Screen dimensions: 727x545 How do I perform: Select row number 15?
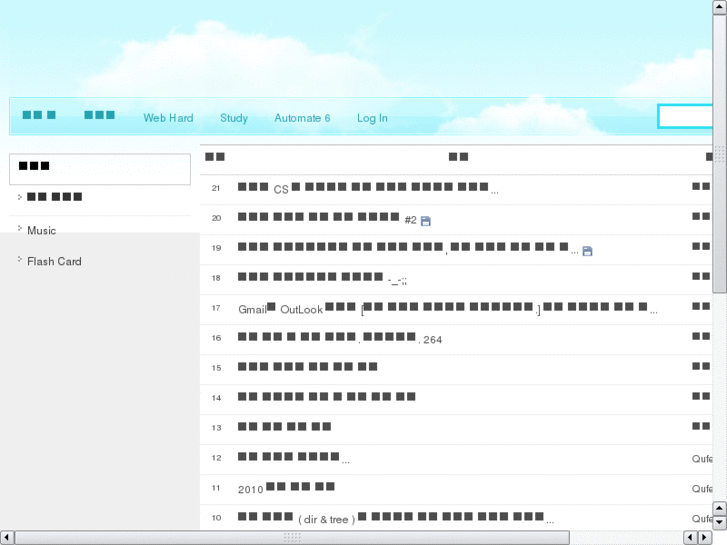pos(216,368)
